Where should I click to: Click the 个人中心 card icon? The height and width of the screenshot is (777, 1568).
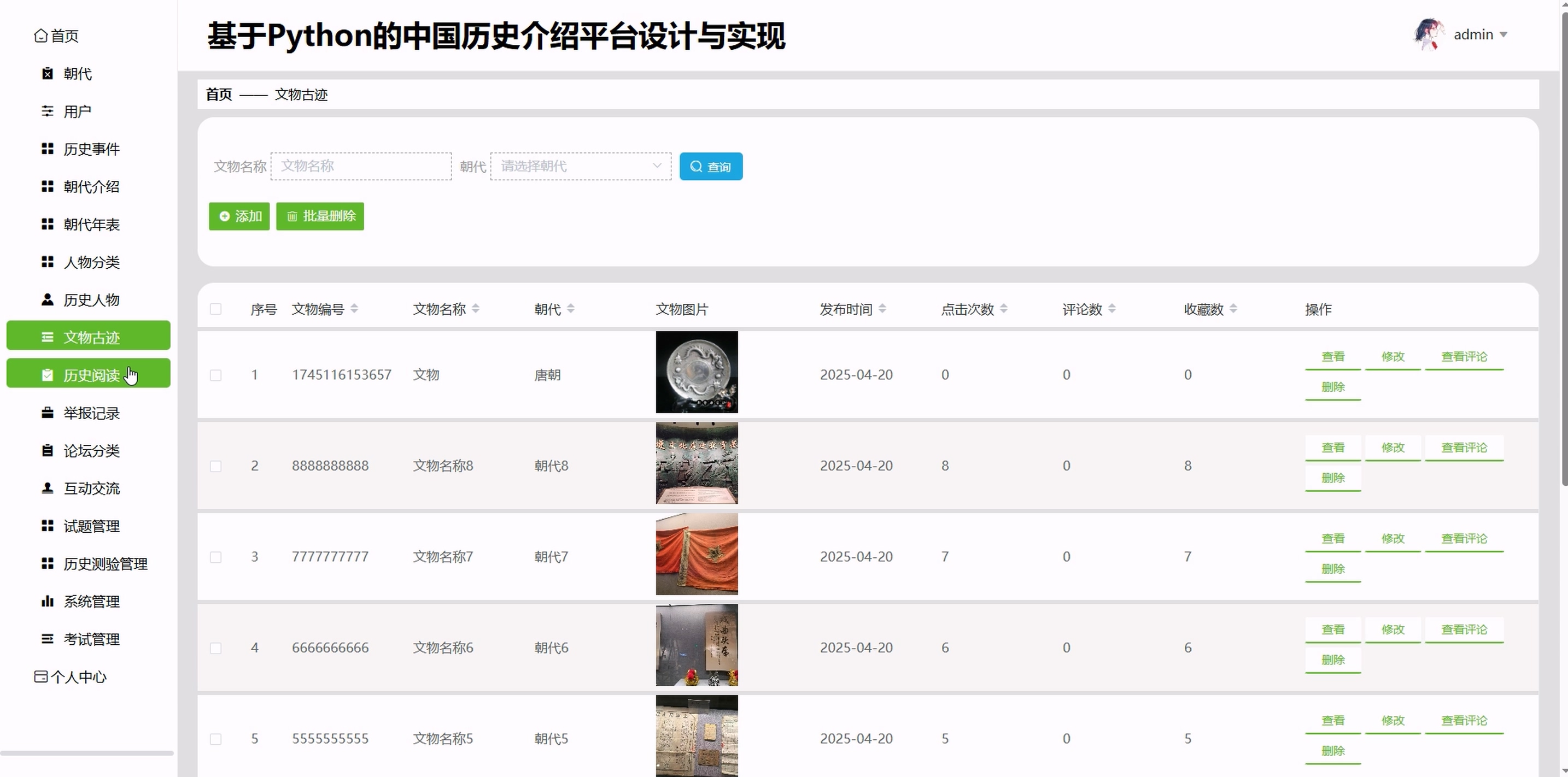click(x=41, y=677)
